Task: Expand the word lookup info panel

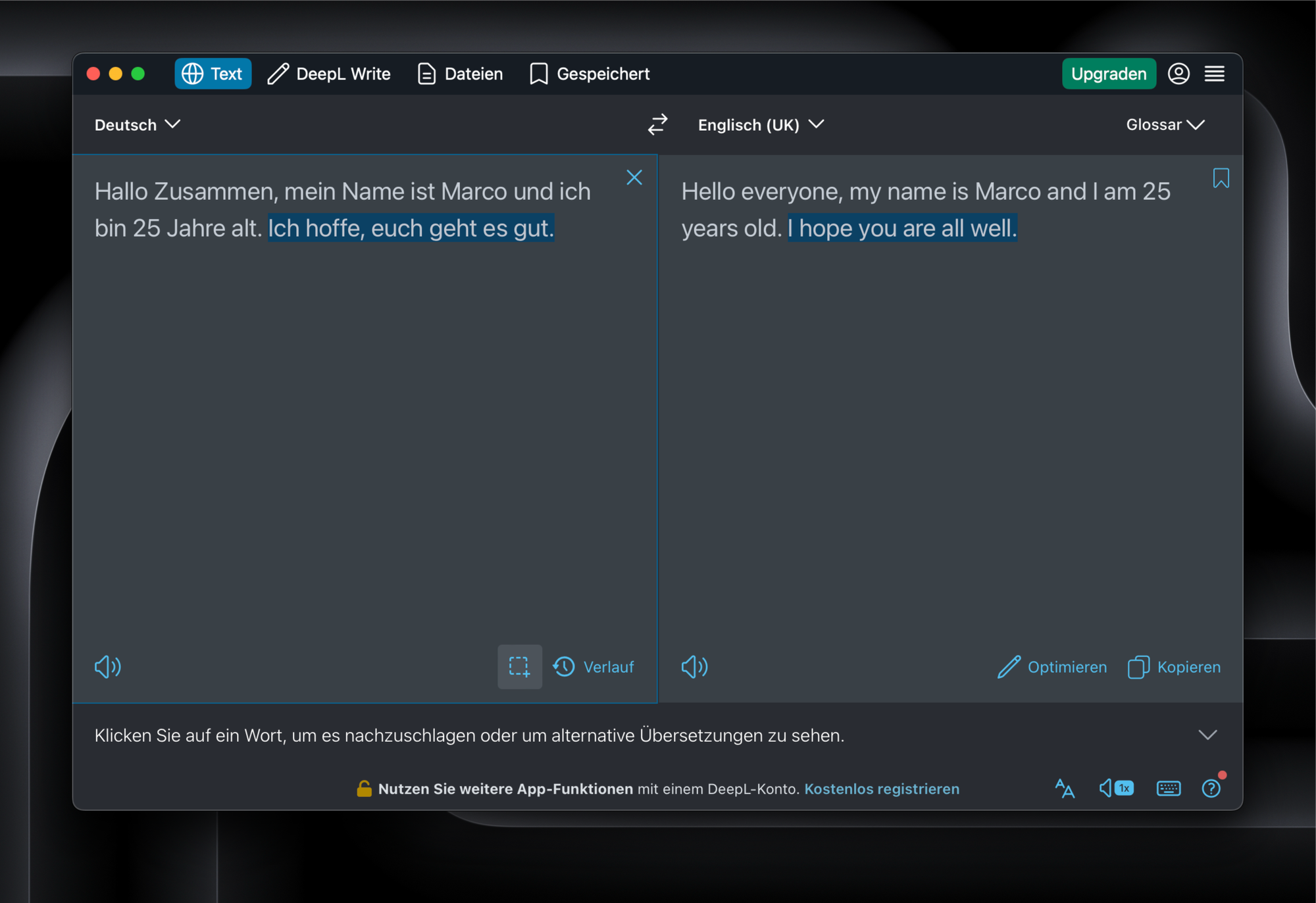Action: [1208, 735]
